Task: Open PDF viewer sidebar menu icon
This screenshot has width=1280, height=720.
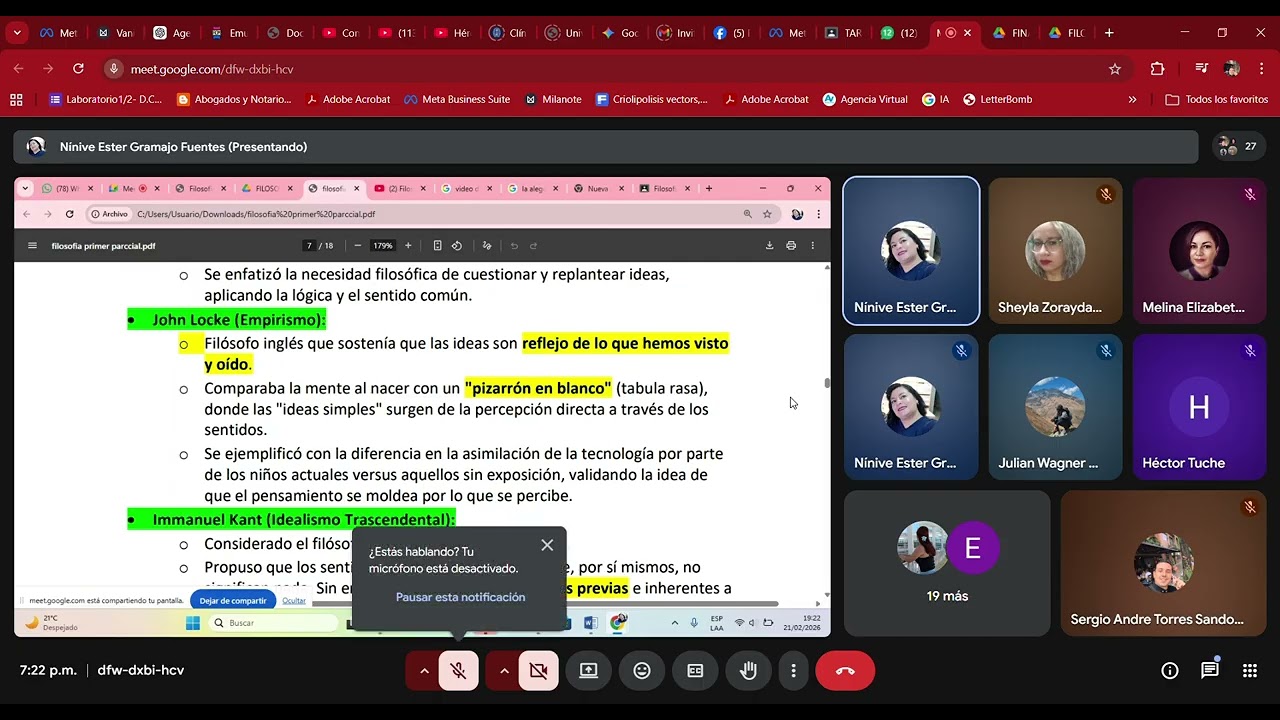Action: (x=32, y=245)
